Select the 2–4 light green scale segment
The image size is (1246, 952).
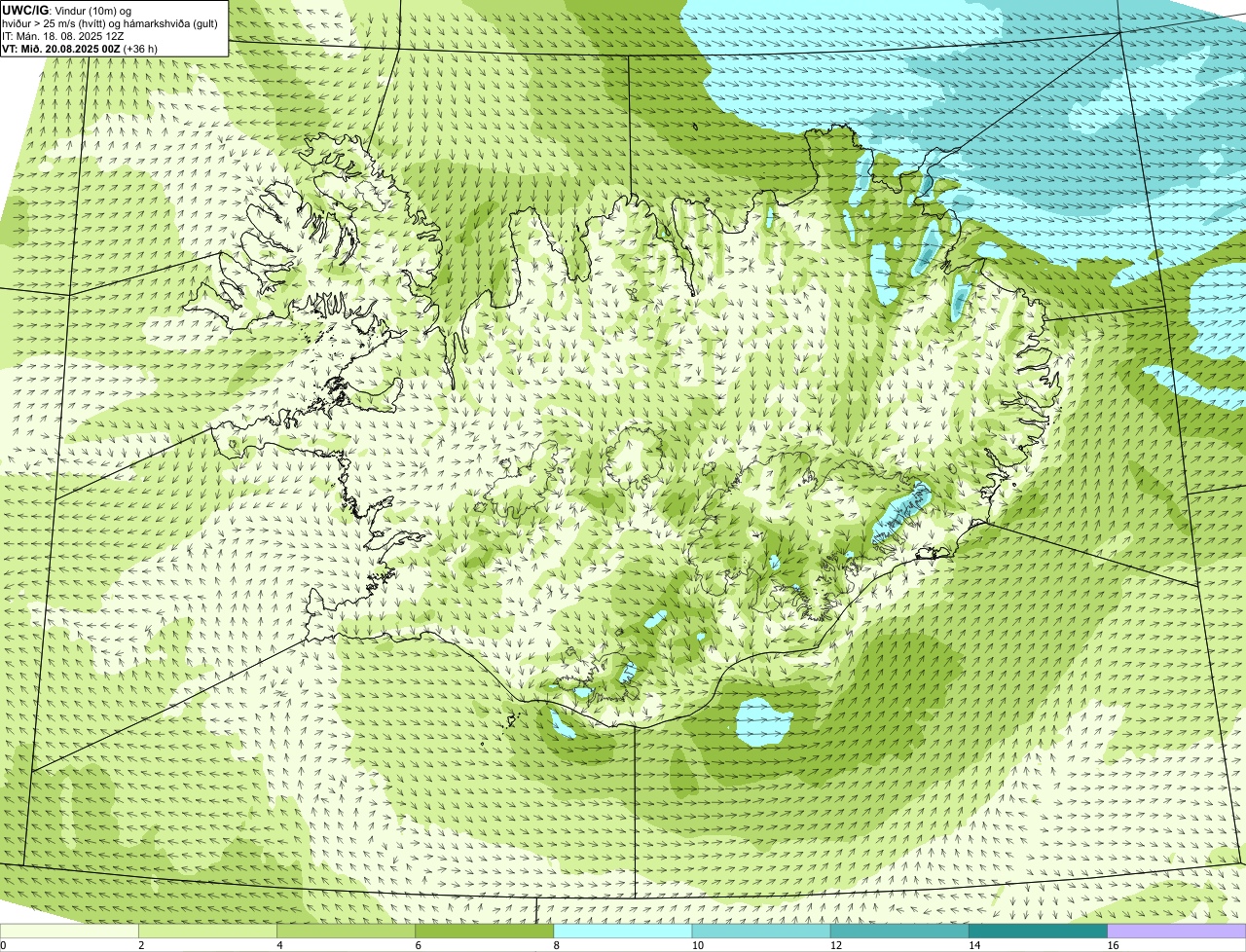(208, 932)
